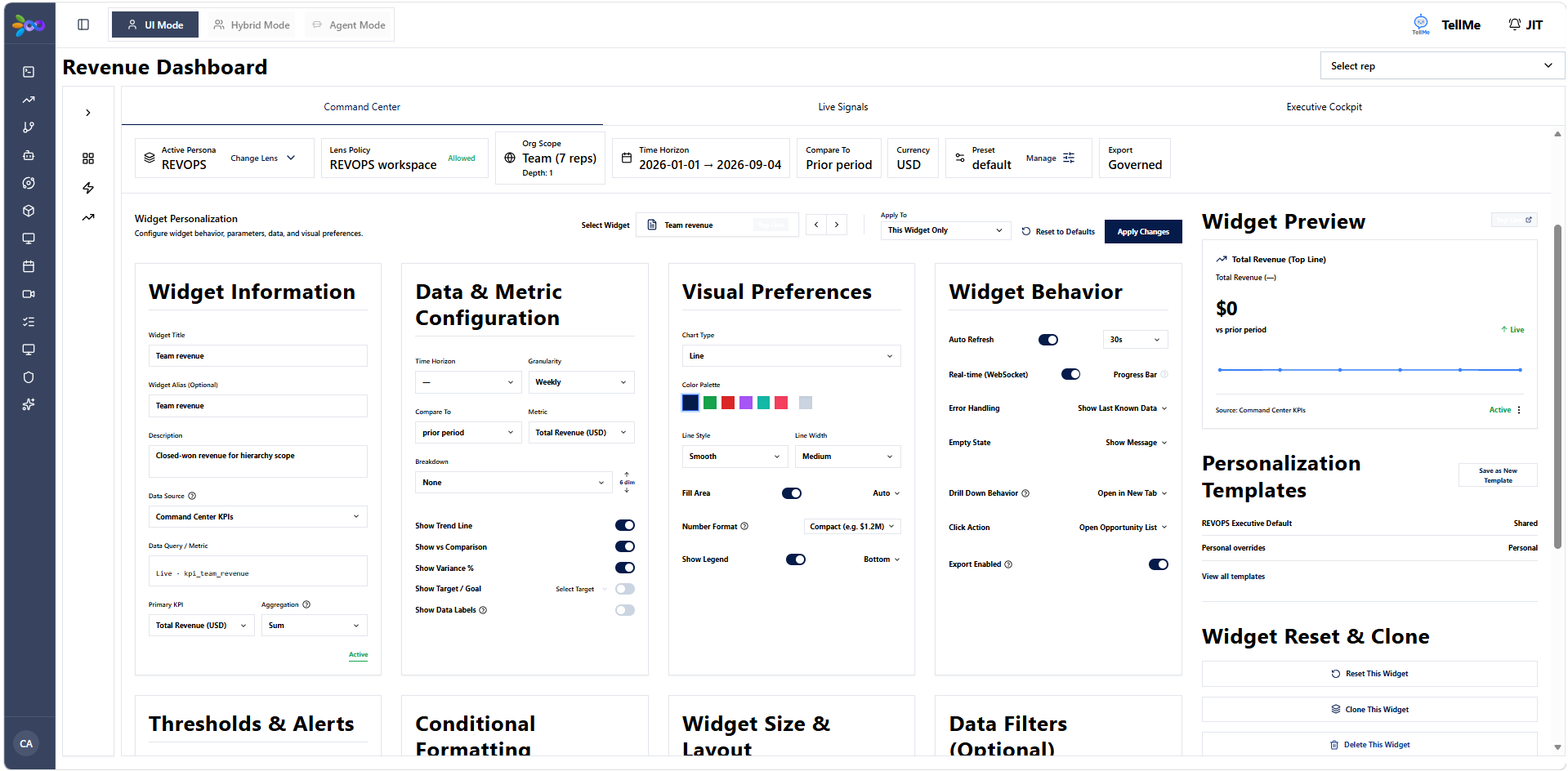Click the shield security sidebar icon
Screen dimensions: 1568x771
click(x=29, y=377)
